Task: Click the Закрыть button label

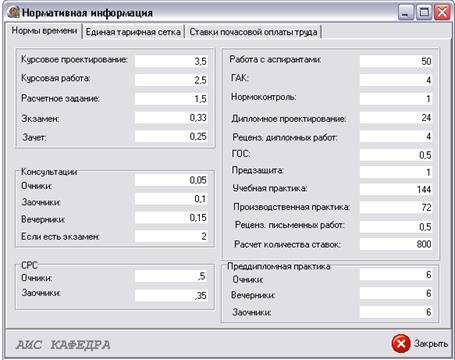Action: (x=431, y=343)
